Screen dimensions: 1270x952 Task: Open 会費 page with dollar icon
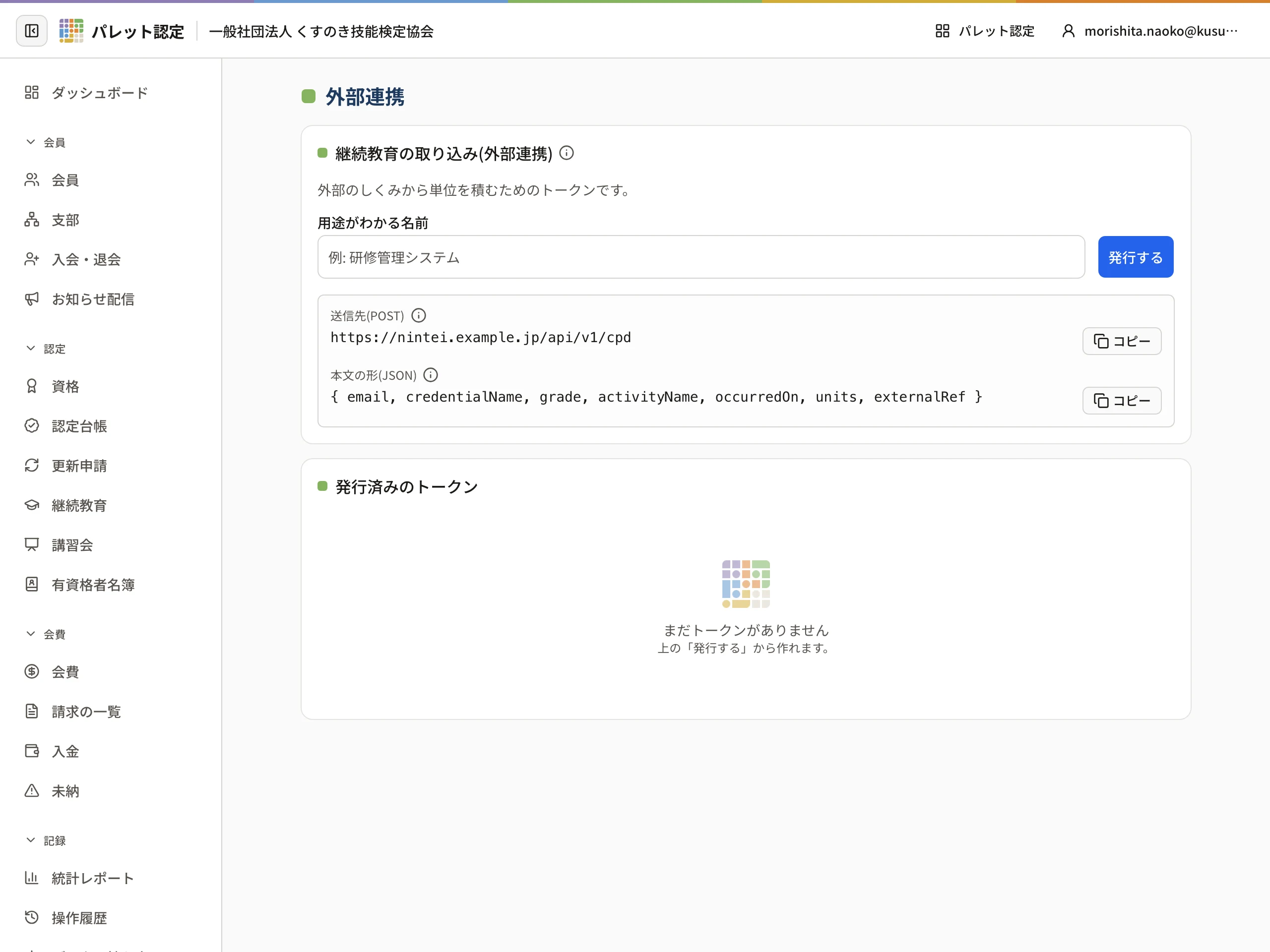coord(111,671)
